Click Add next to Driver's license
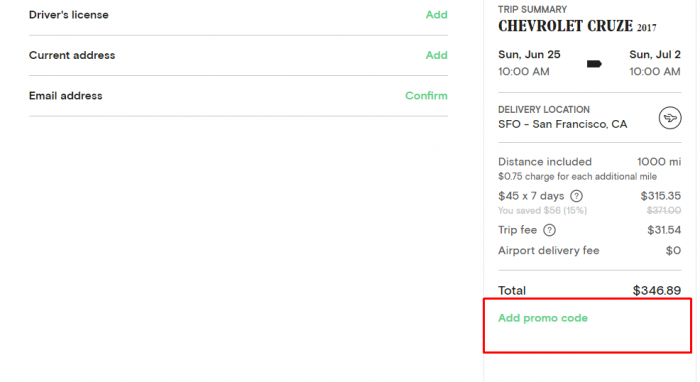 (x=436, y=15)
